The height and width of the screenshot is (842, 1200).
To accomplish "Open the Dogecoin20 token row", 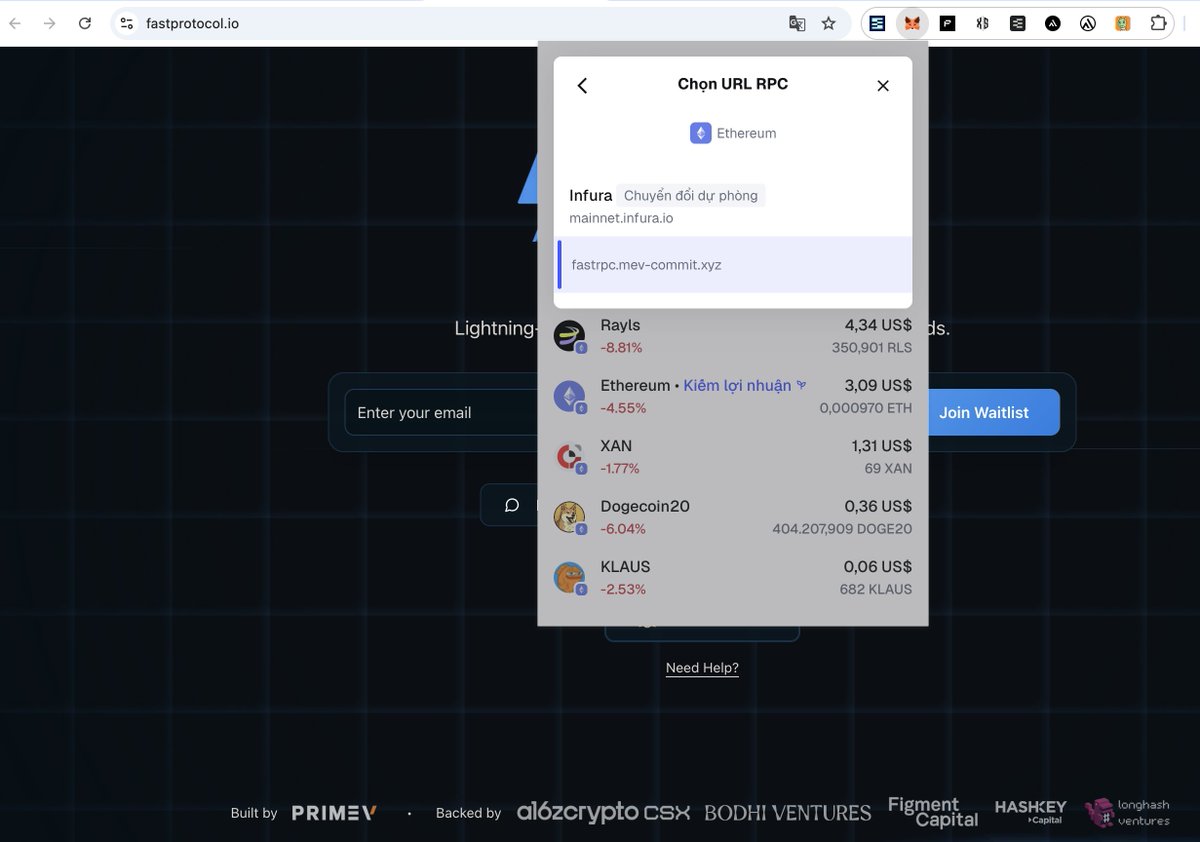I will point(733,517).
